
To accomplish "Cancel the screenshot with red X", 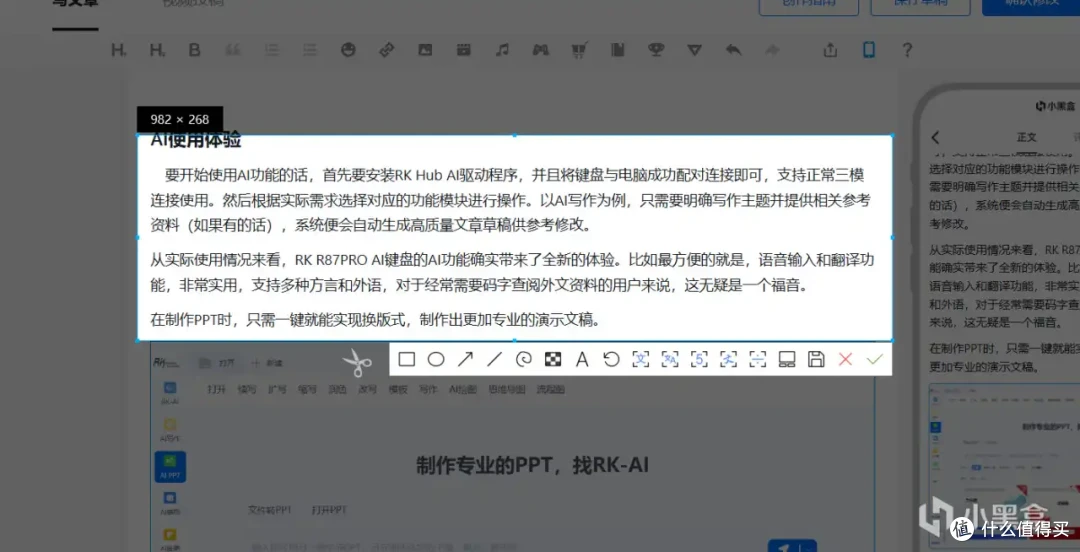I will click(x=845, y=359).
